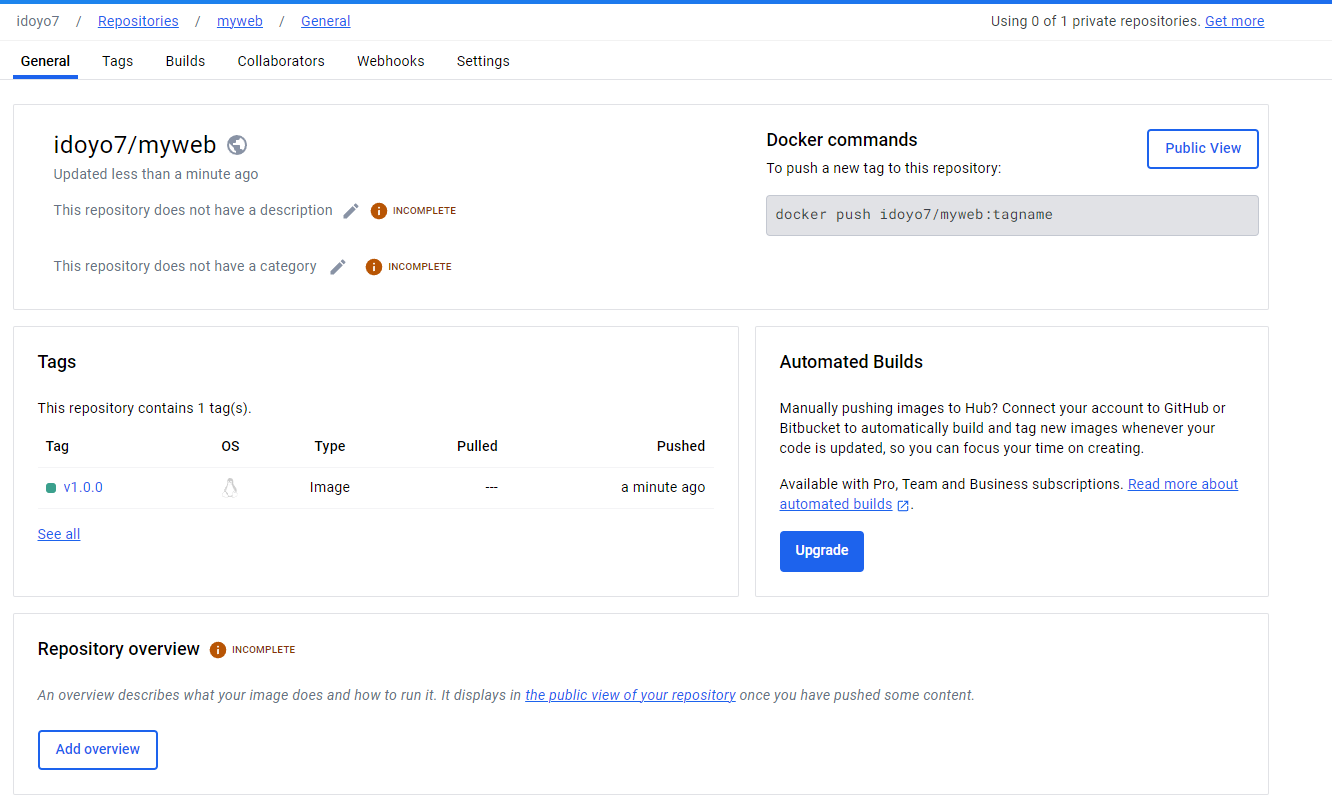The height and width of the screenshot is (800, 1332).
Task: Click the Public View button
Action: tap(1203, 148)
